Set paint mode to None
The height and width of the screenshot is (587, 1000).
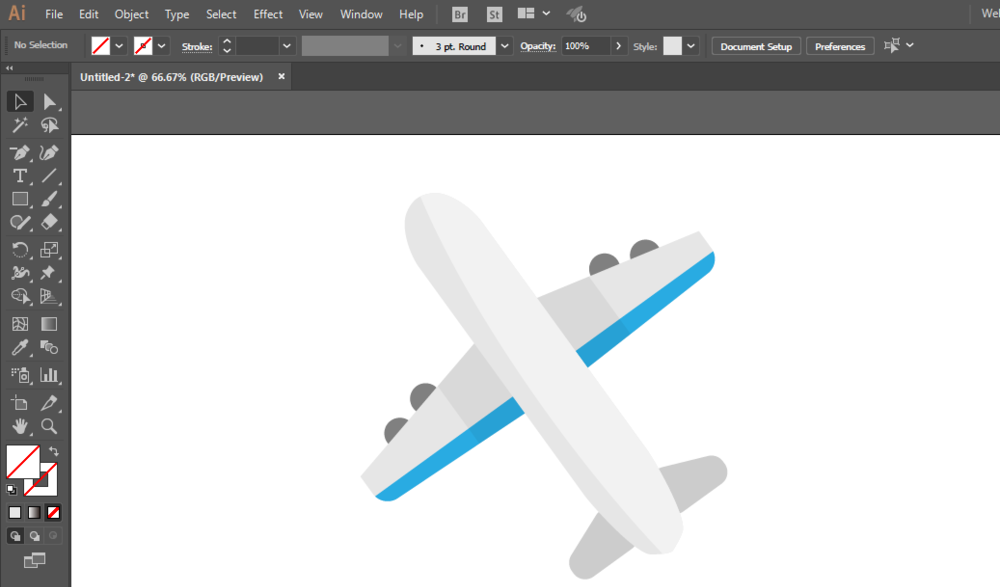pos(54,512)
